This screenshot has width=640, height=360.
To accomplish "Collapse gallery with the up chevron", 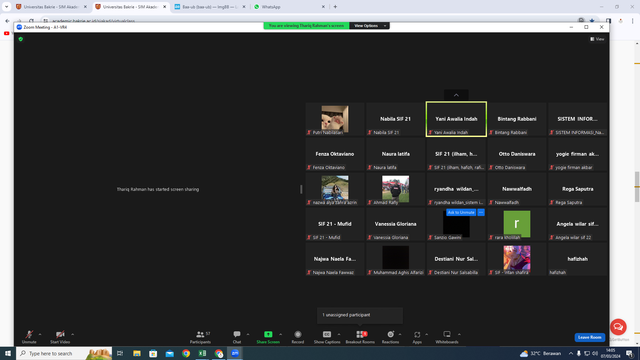I will pos(456,95).
